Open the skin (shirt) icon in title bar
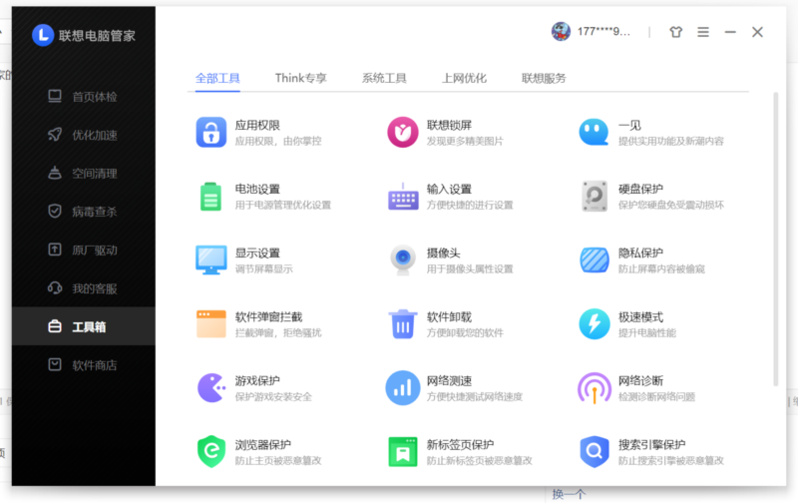798x503 pixels. click(676, 32)
